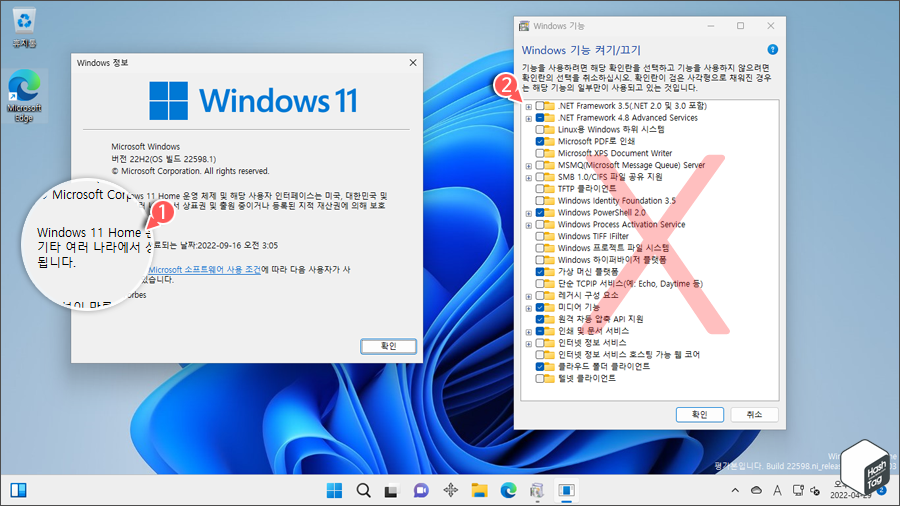Click folder icon of Microsoft XPS Document Writer

coord(550,153)
